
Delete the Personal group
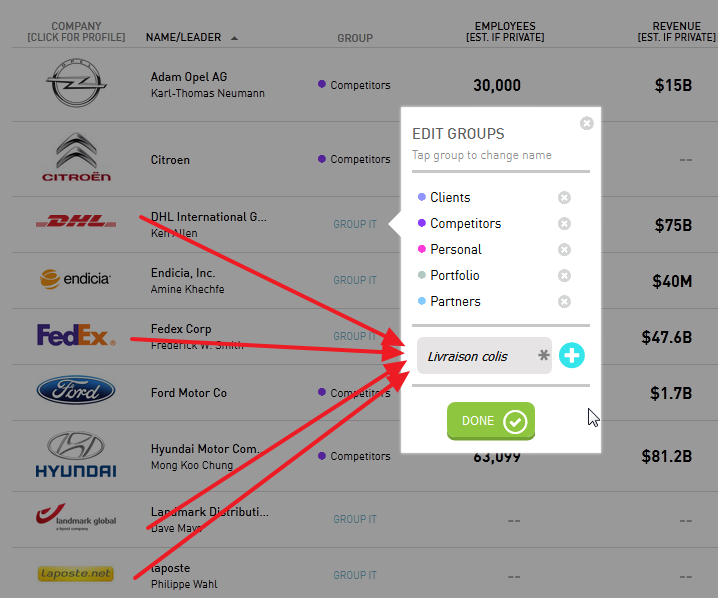coord(564,250)
